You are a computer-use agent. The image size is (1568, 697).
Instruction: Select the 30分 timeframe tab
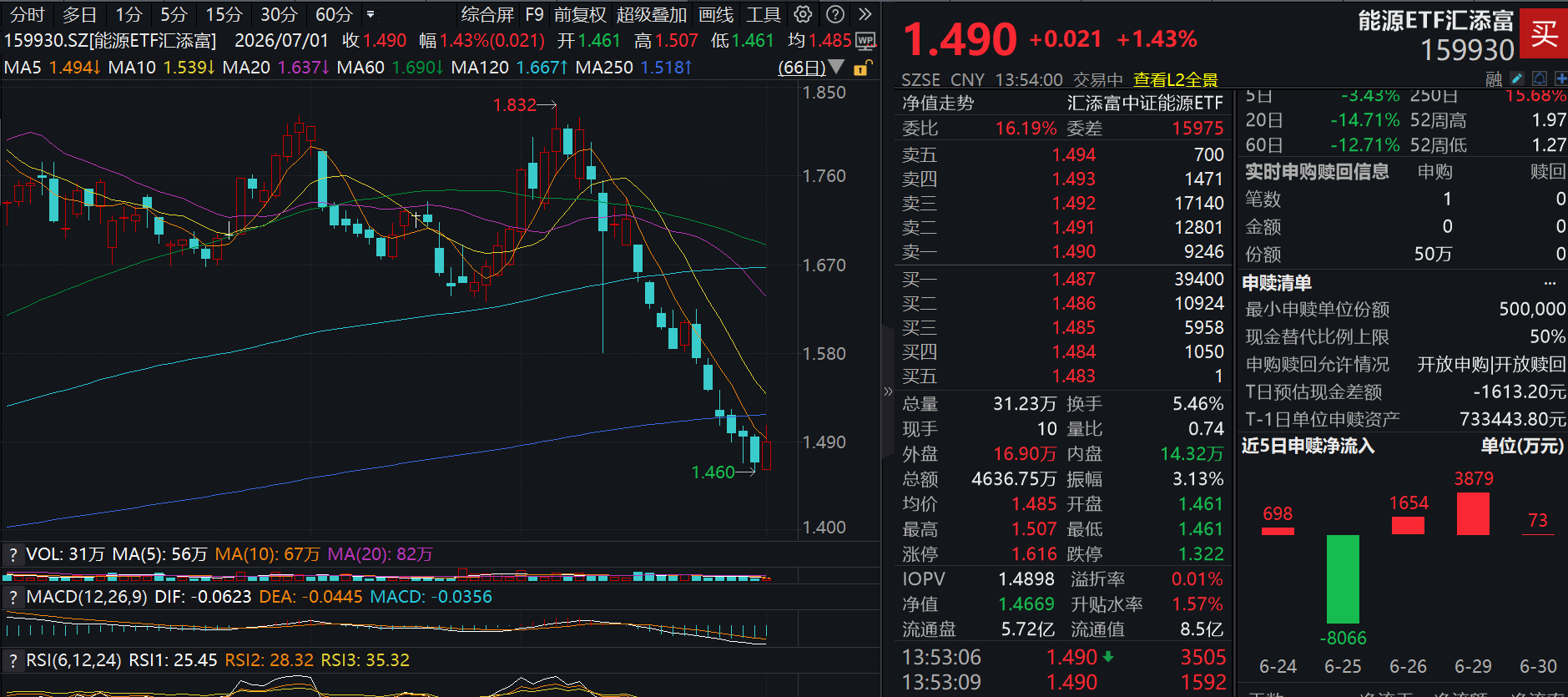pyautogui.click(x=278, y=14)
